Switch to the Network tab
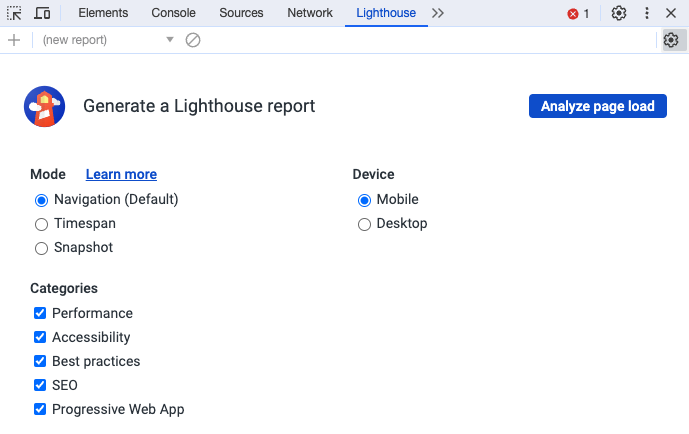Image resolution: width=689 pixels, height=434 pixels. [x=309, y=13]
